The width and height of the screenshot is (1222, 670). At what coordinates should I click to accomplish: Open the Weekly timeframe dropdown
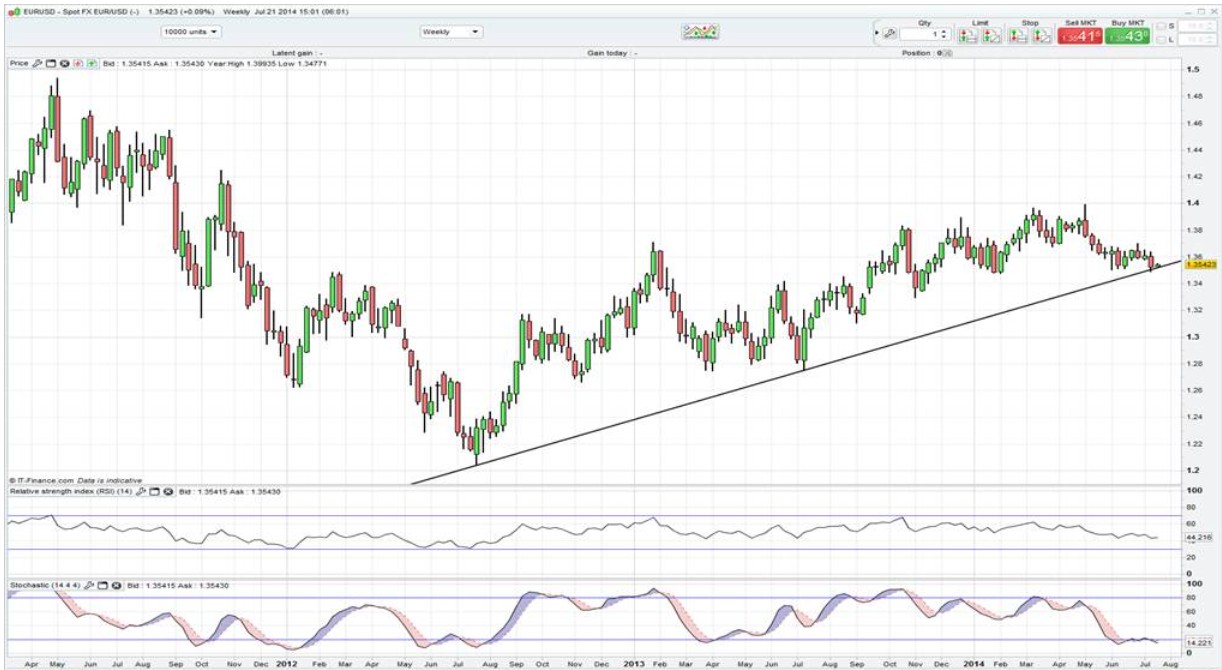point(451,32)
